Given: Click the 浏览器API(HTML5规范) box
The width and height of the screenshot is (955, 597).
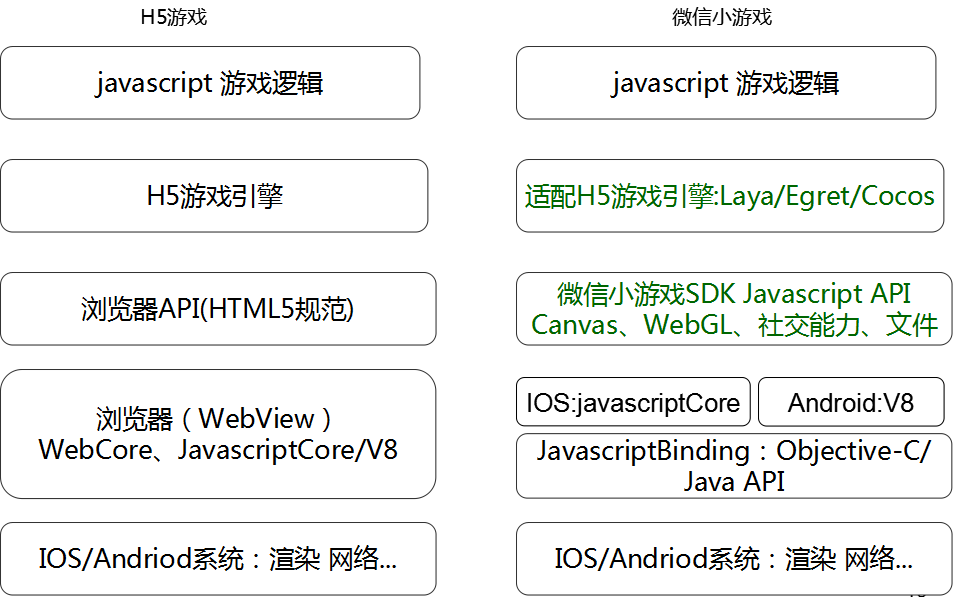Looking at the screenshot, I should (x=218, y=309).
